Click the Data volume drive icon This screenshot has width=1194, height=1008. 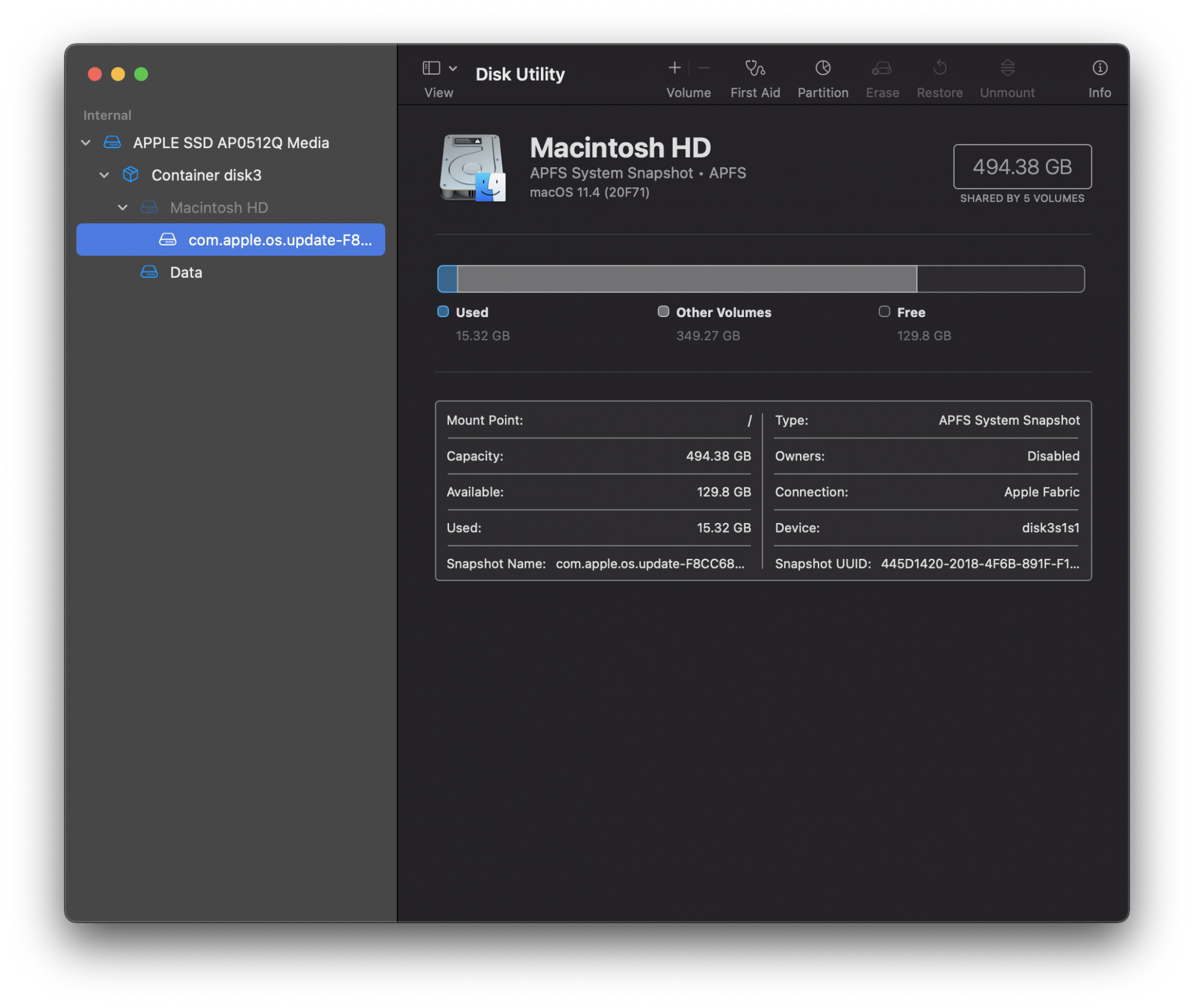149,272
